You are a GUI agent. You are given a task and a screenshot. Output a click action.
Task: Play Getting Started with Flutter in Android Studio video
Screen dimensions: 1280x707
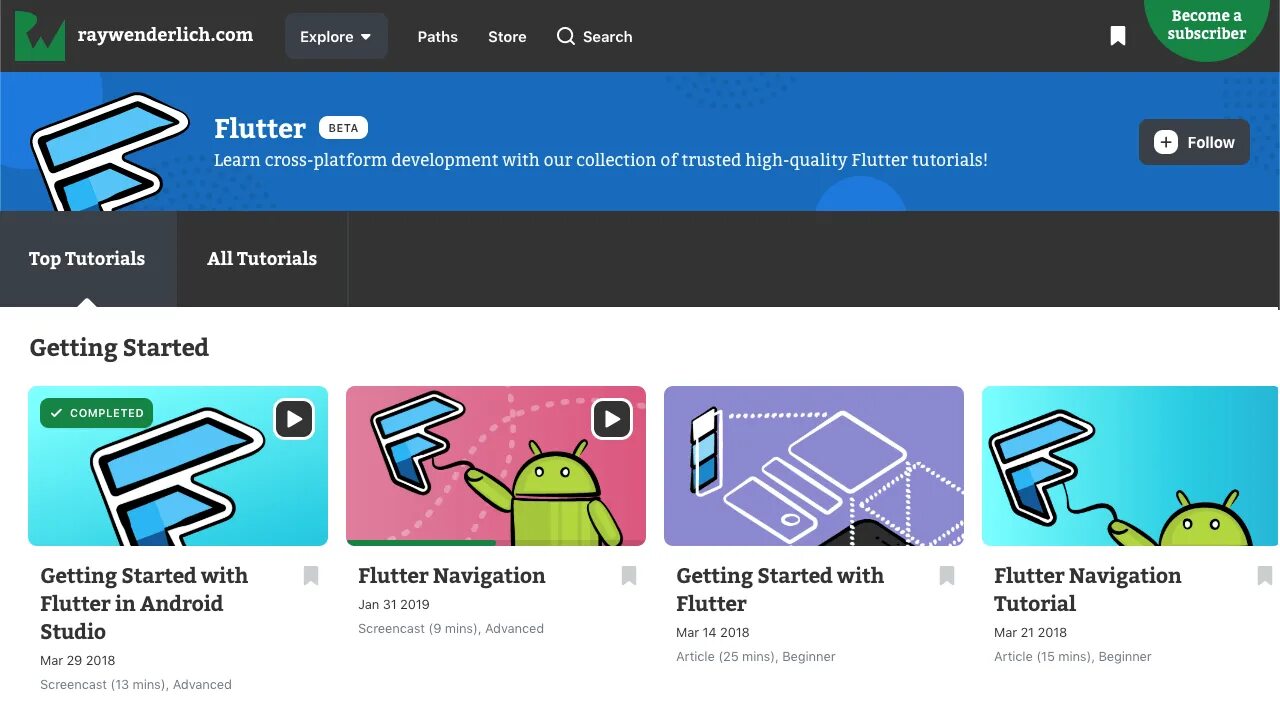click(x=294, y=419)
